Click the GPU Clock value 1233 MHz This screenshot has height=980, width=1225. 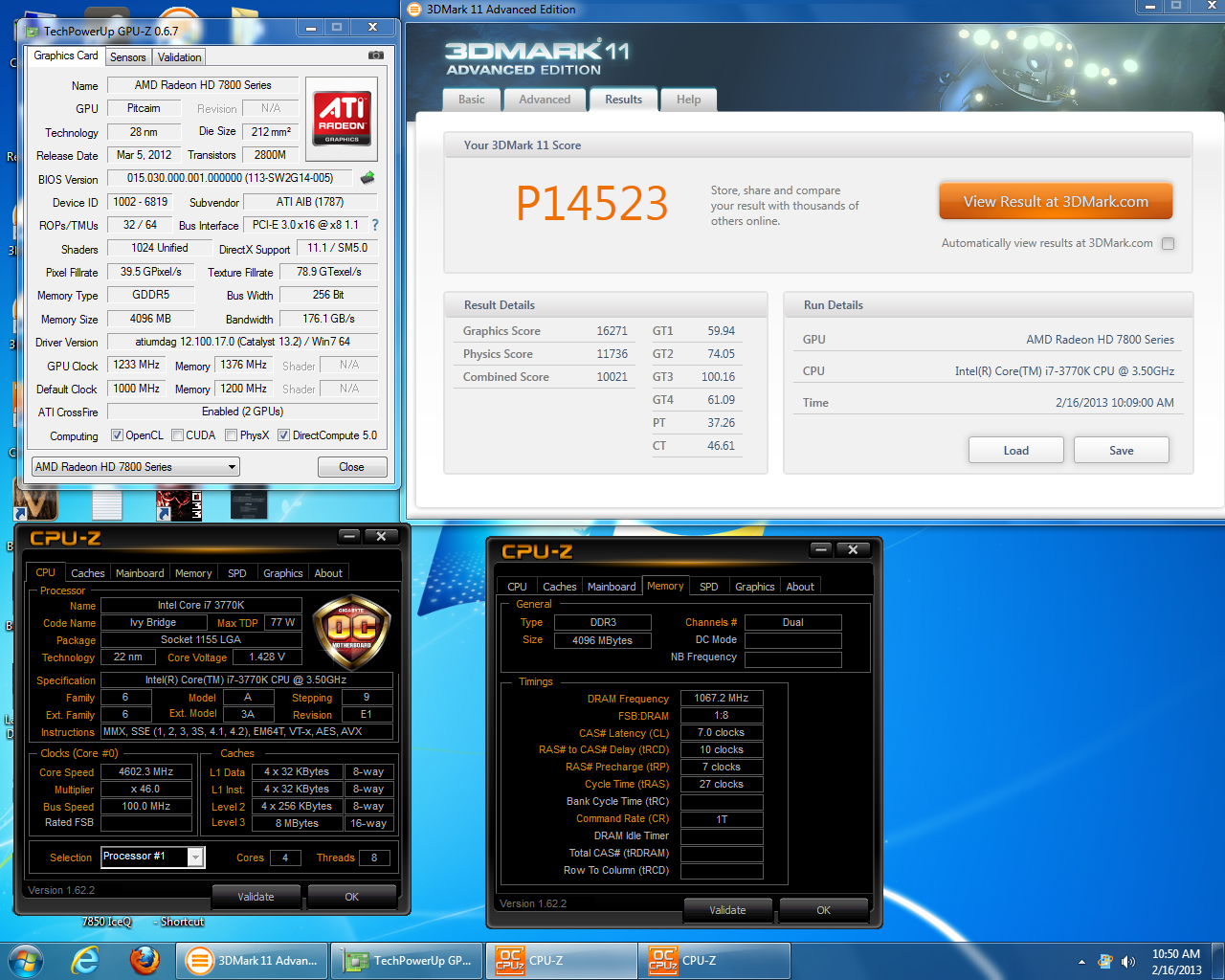(x=137, y=365)
